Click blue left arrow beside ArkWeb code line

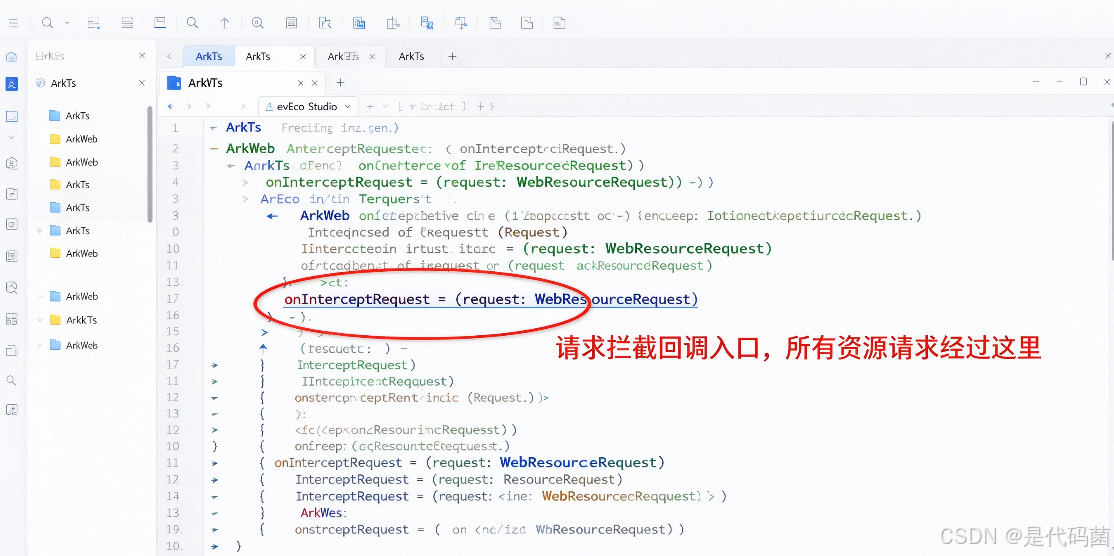click(271, 215)
